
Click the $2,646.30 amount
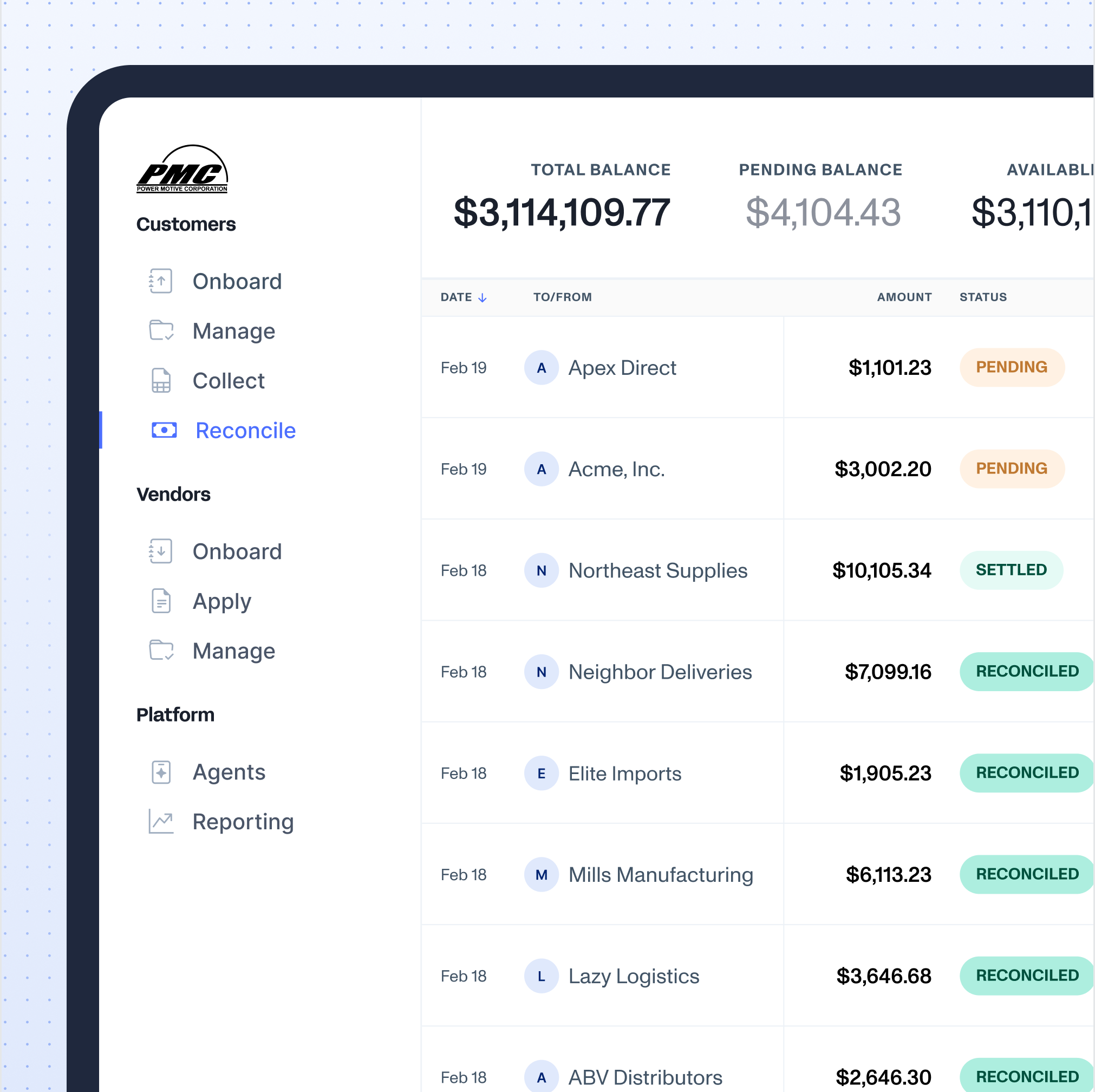click(x=884, y=1078)
